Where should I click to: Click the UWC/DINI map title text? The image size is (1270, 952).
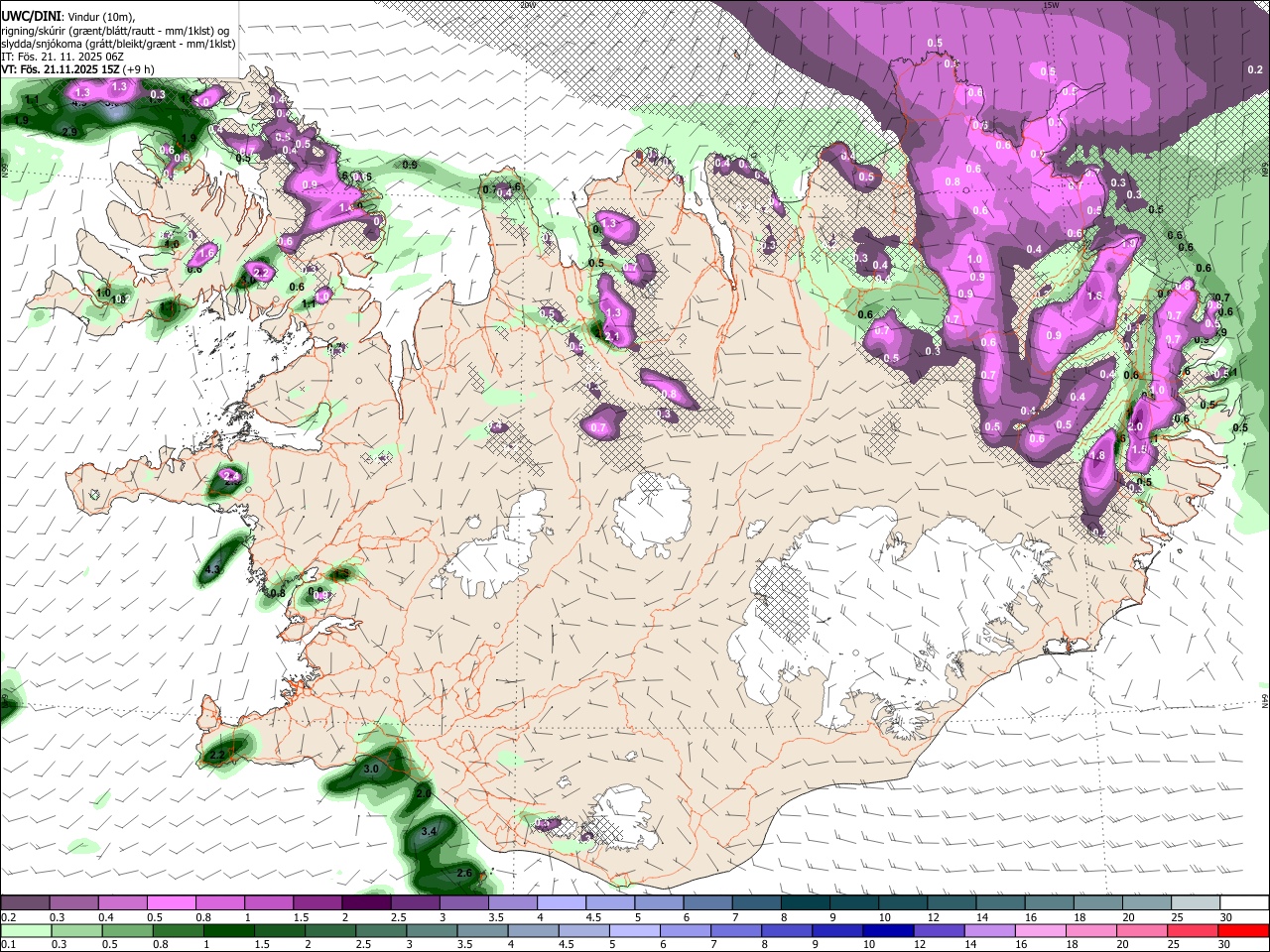point(30,18)
